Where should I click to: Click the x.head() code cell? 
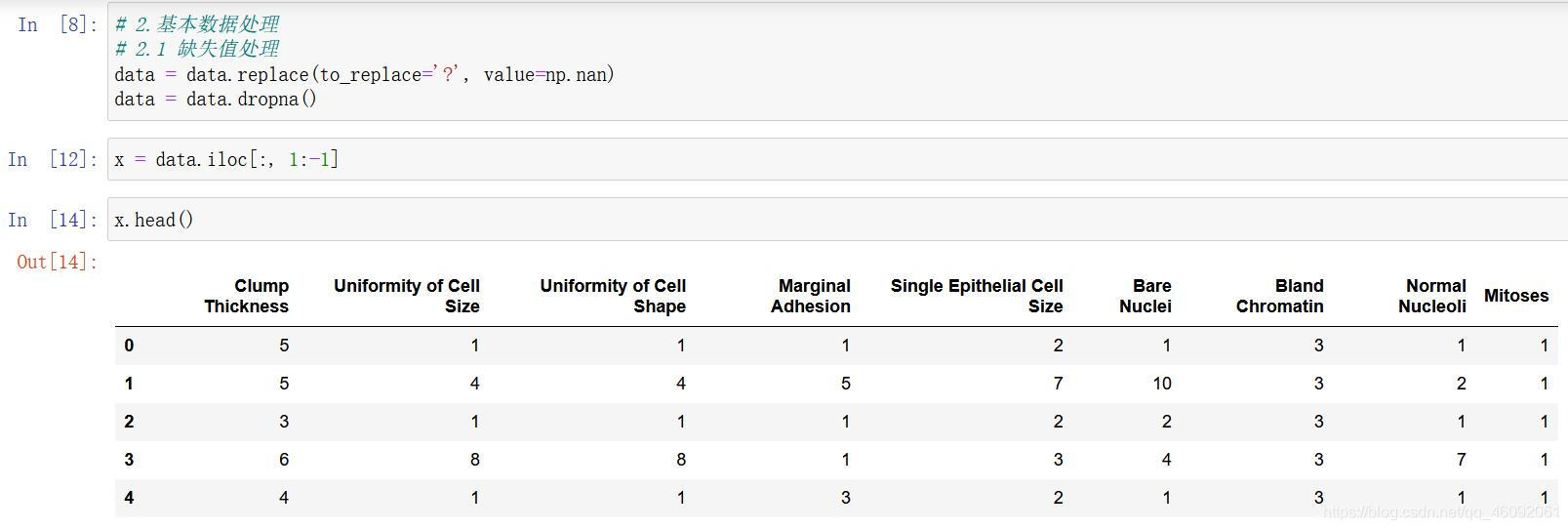pyautogui.click(x=837, y=220)
